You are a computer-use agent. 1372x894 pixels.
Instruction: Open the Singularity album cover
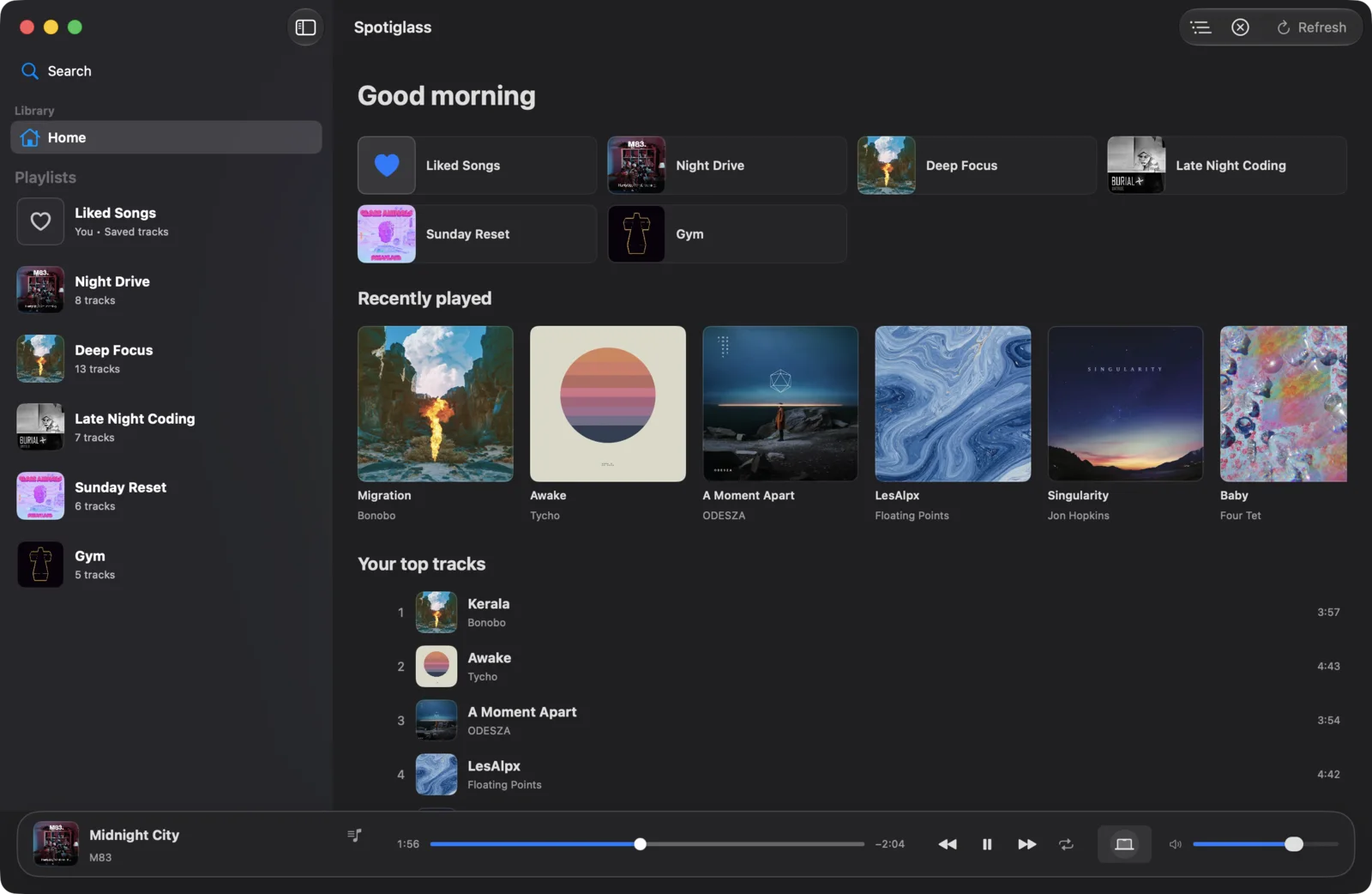click(x=1125, y=403)
